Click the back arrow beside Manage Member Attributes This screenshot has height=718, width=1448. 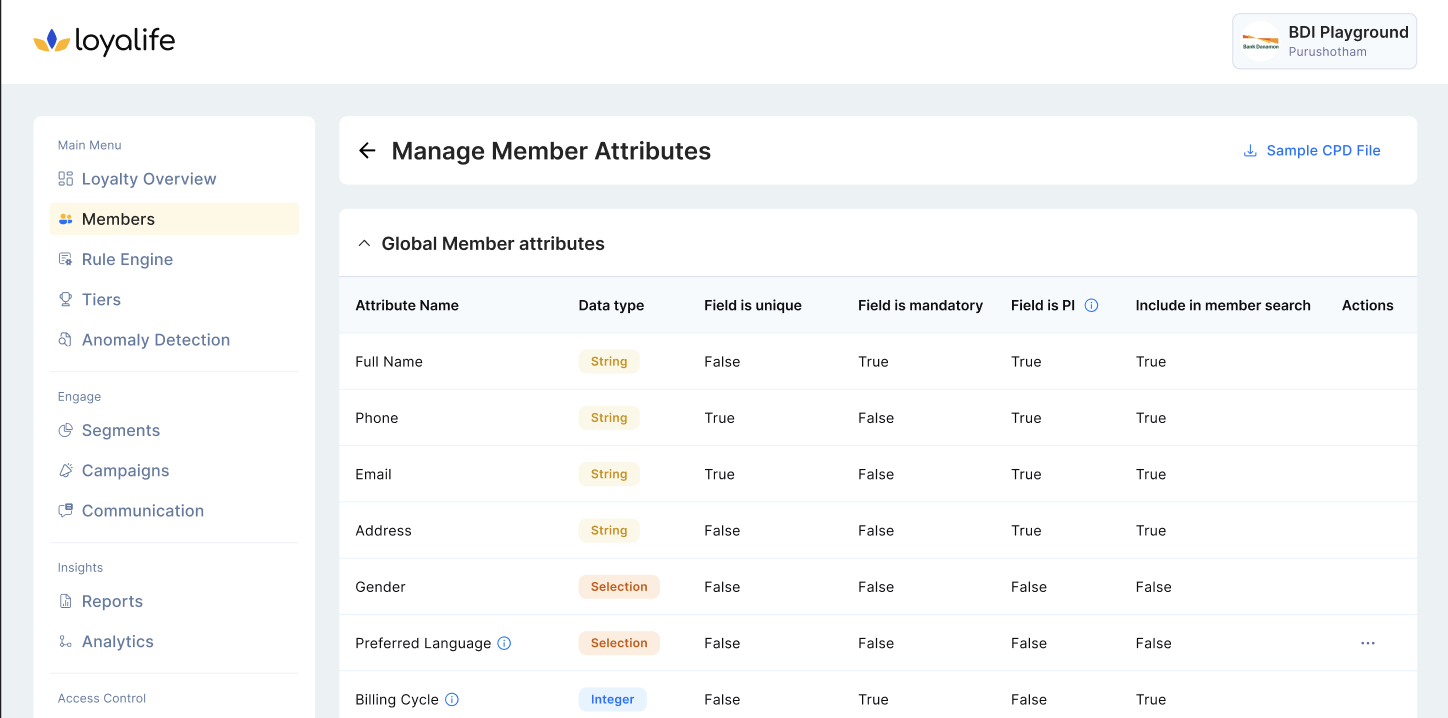(x=367, y=151)
